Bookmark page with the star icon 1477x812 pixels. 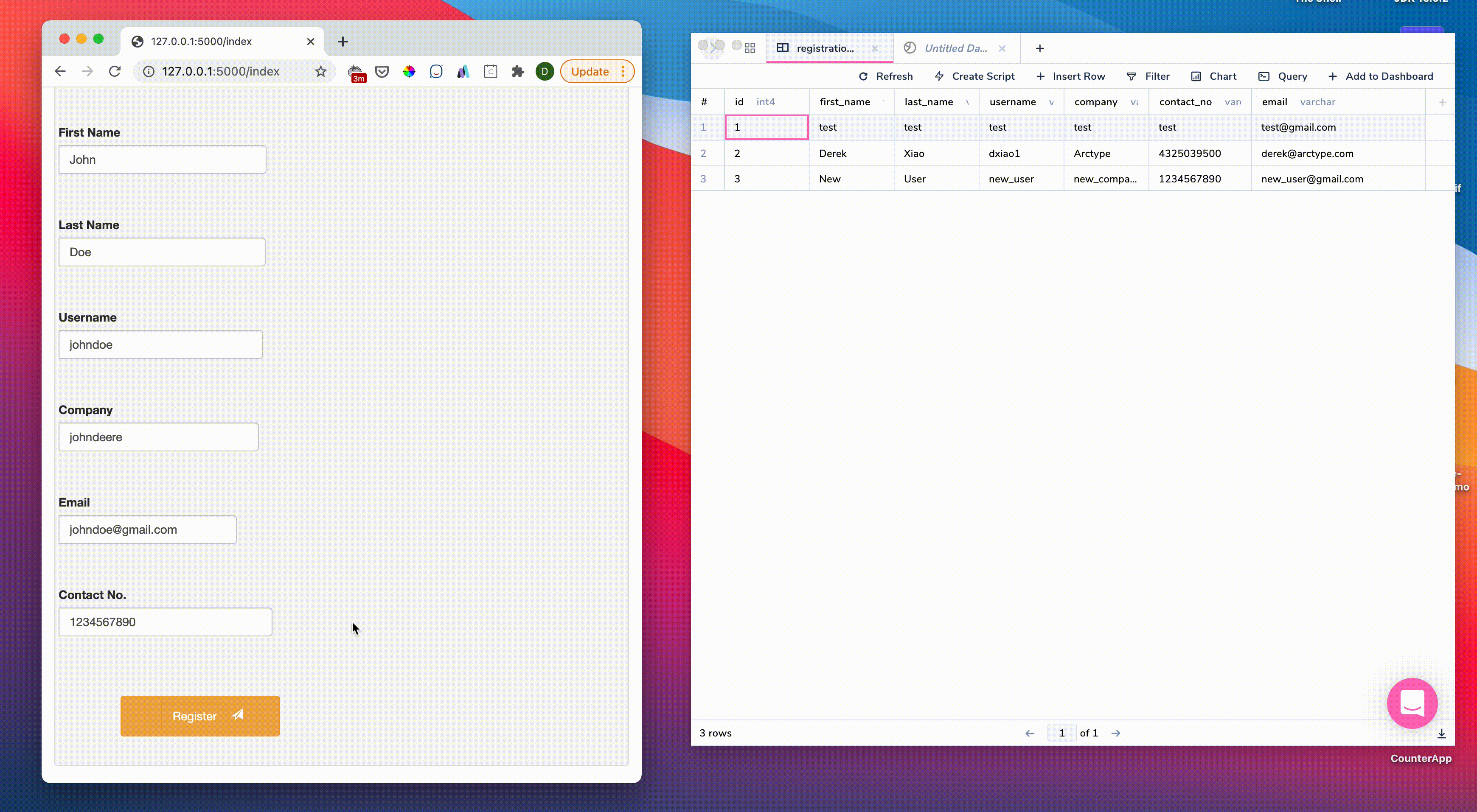(320, 72)
